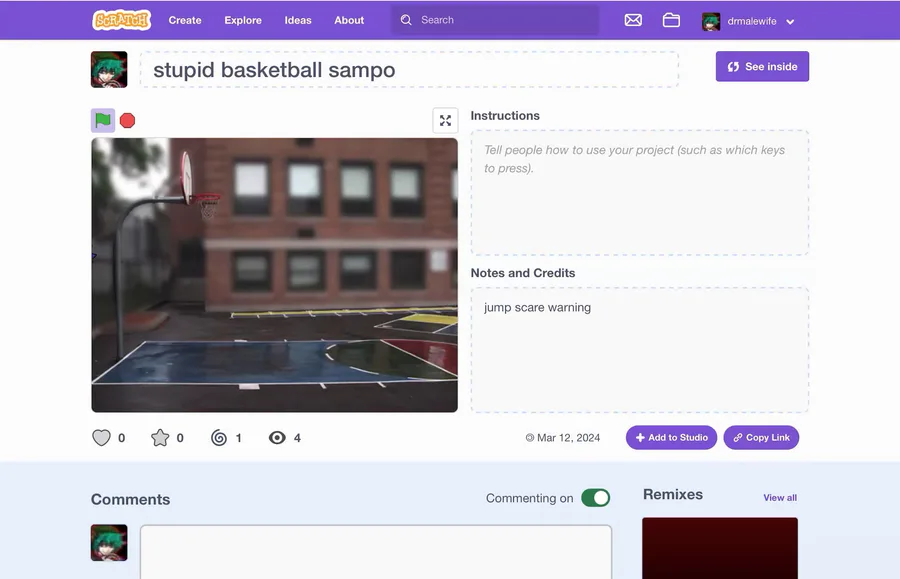Screen dimensions: 900x579
Task: Copy the project link
Action: 761,437
